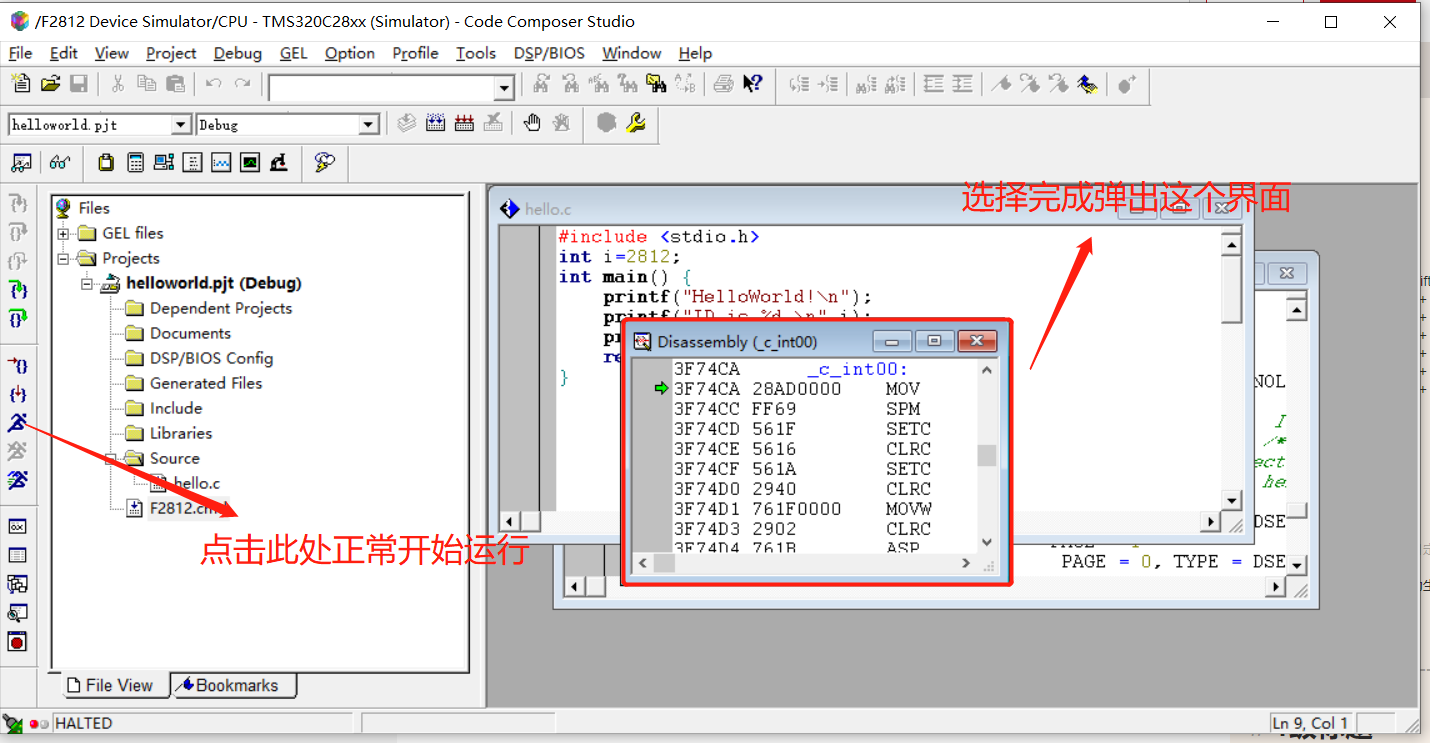Image resolution: width=1430 pixels, height=743 pixels.
Task: Click the hello.c editor horizontal scroll left arrow
Action: (510, 521)
